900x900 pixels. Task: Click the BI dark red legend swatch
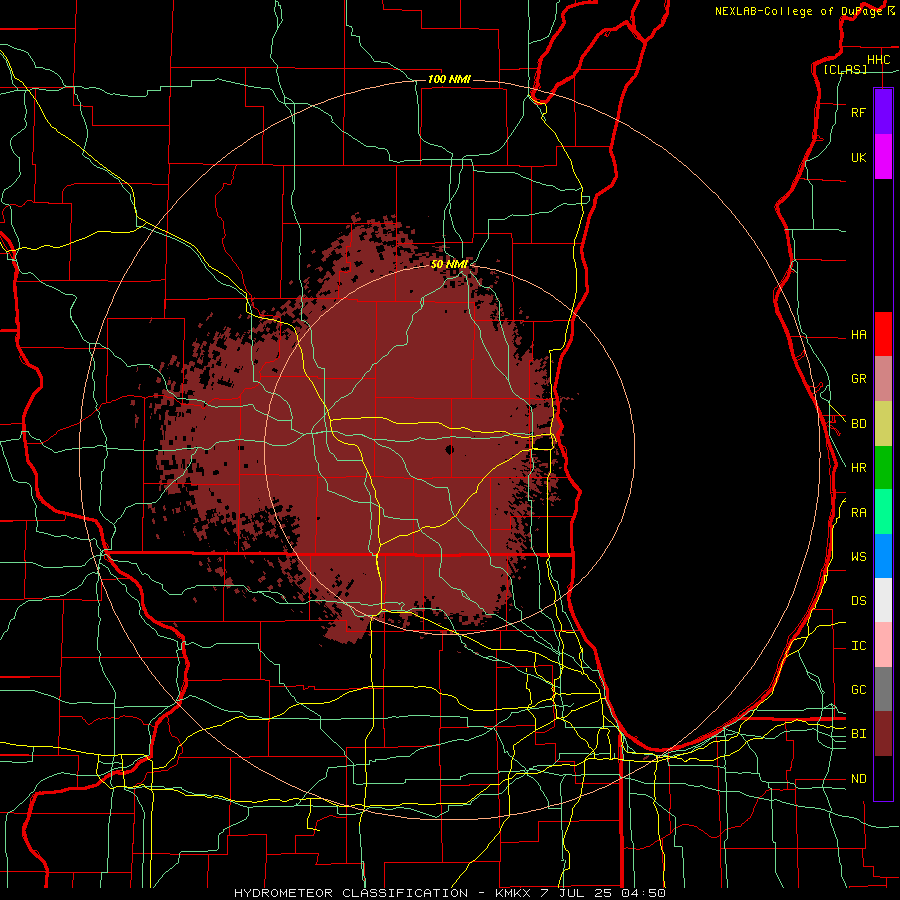883,734
